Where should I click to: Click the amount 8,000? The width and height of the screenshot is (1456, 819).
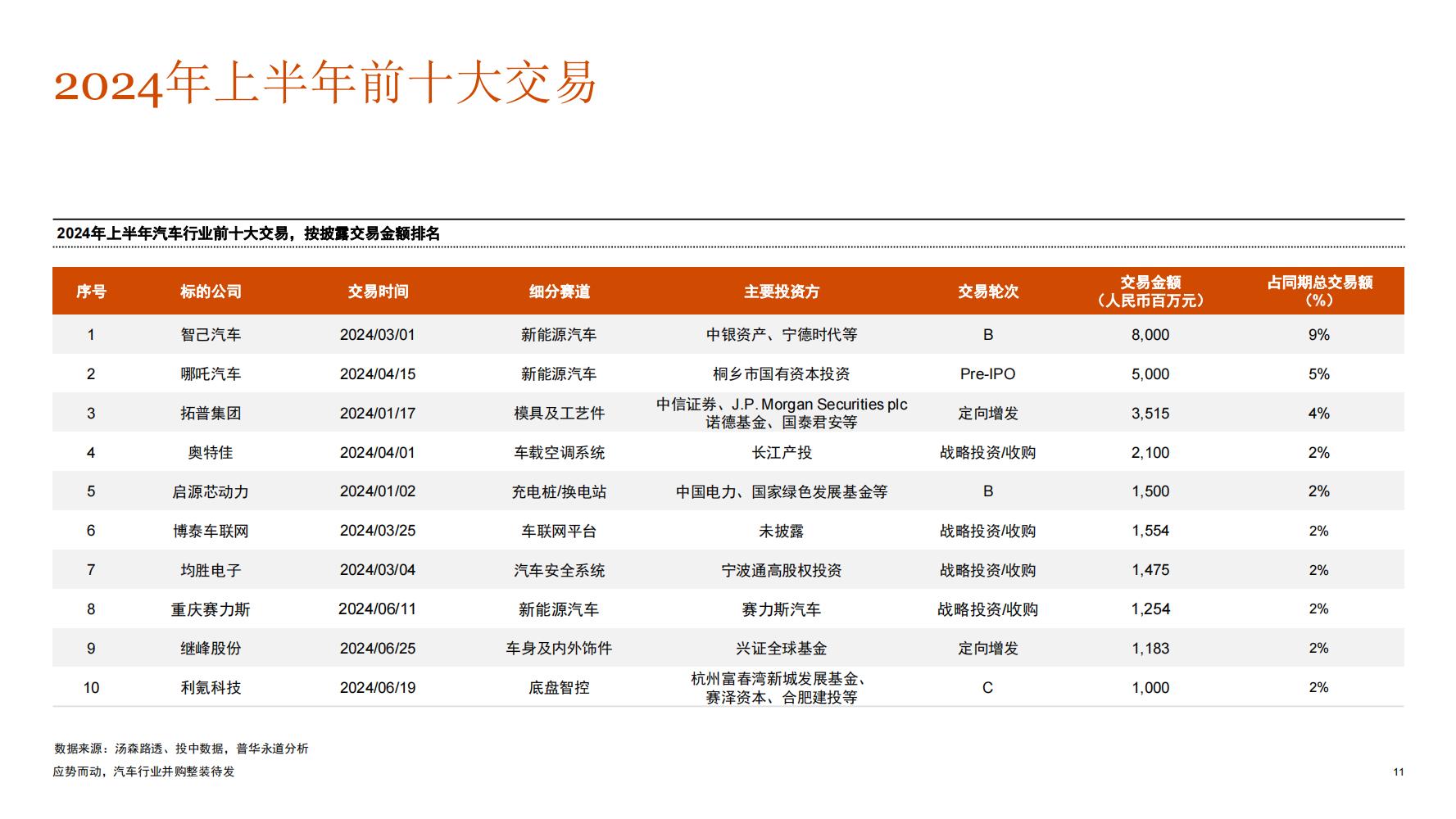click(x=1150, y=335)
